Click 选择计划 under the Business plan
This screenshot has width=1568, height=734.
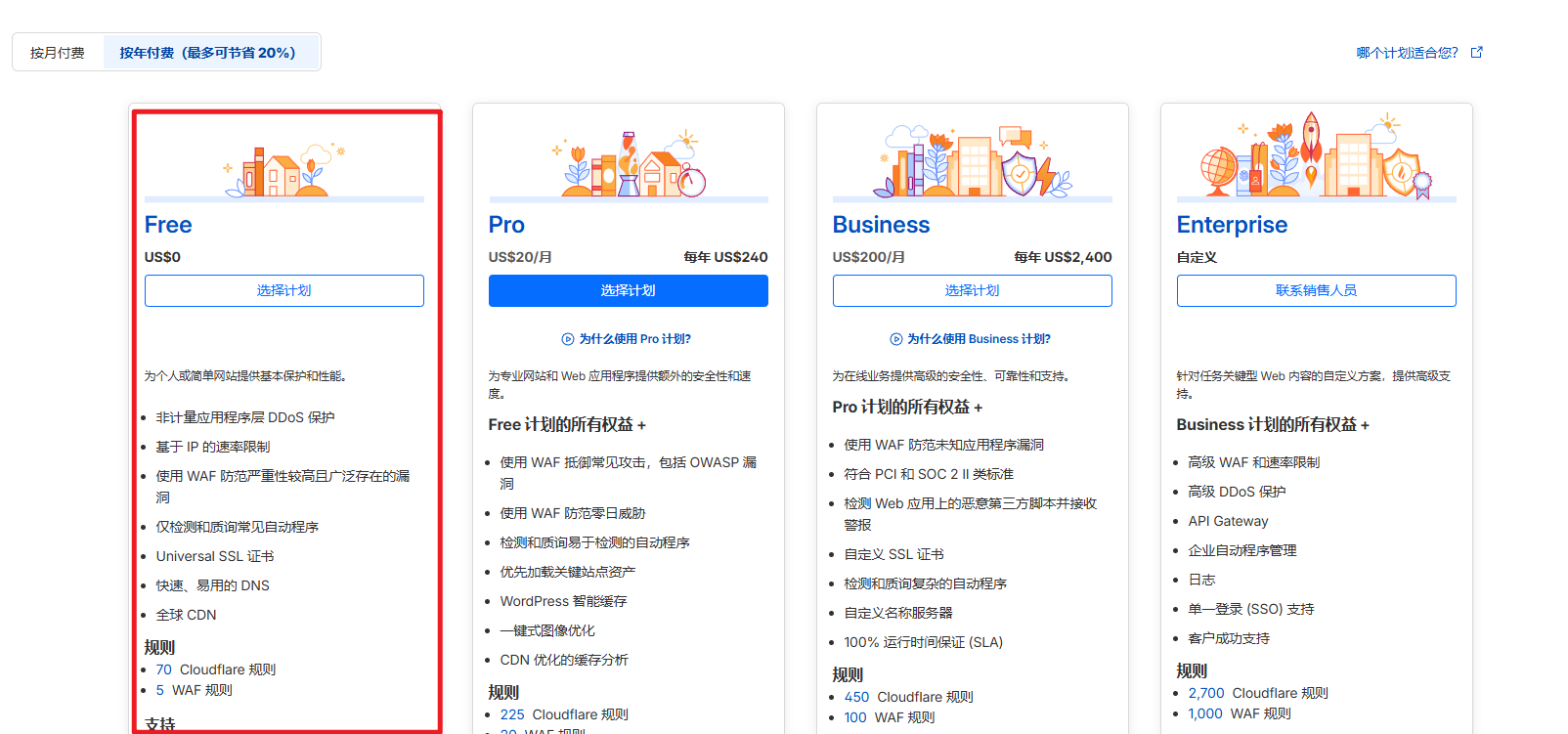pos(972,291)
